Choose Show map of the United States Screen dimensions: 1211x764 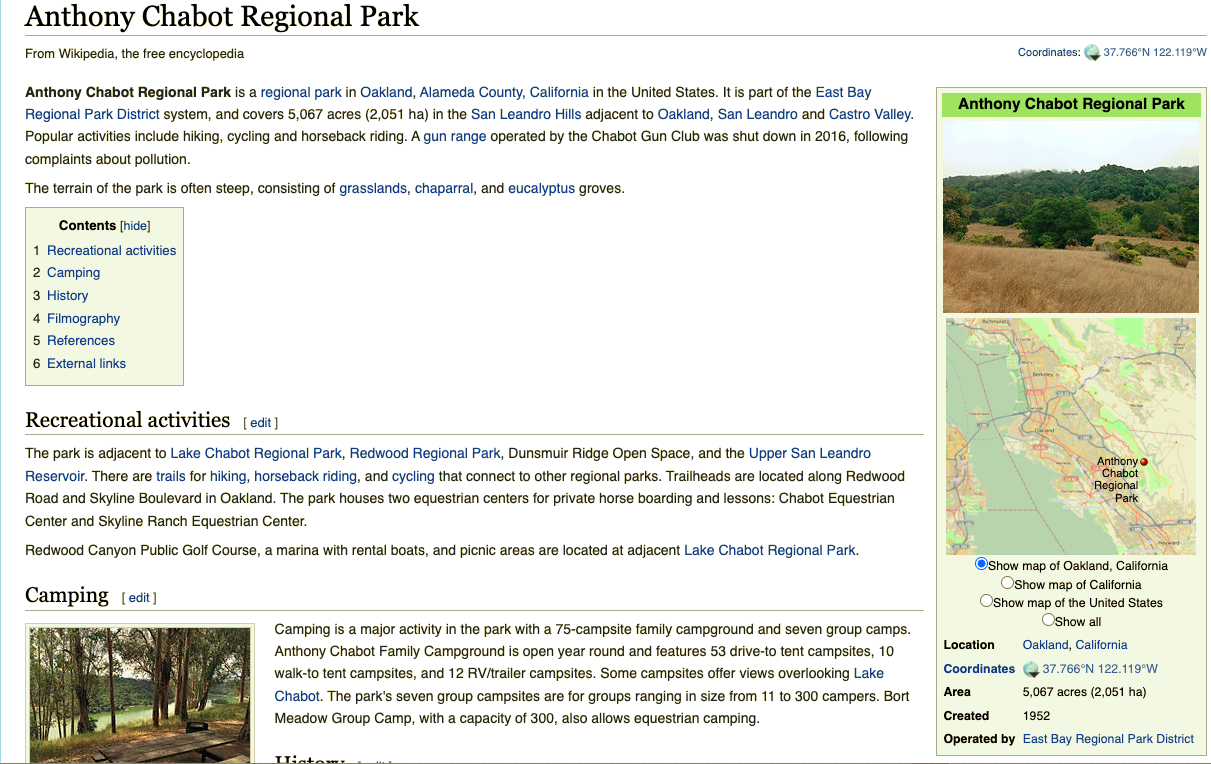point(986,601)
